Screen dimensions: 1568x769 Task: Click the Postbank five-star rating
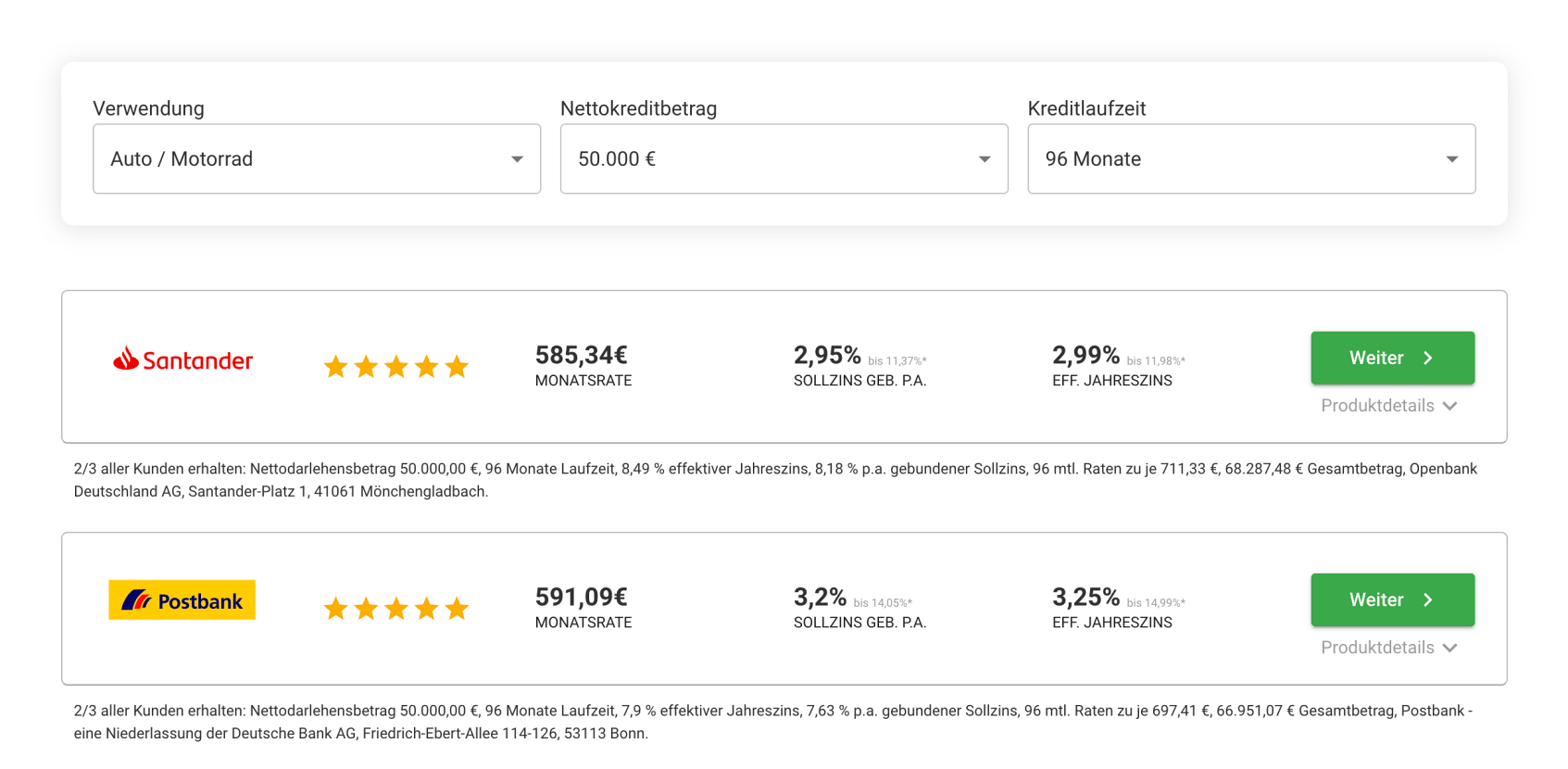coord(396,609)
